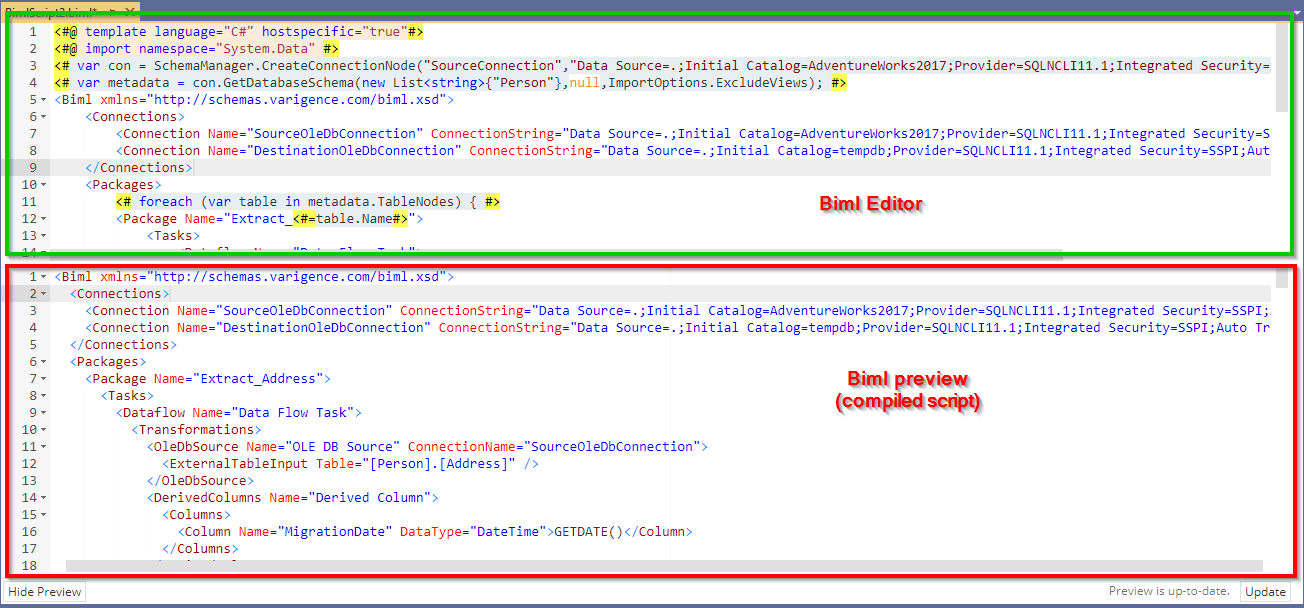The image size is (1304, 608).
Task: Click the "Derived Column" name in the preview
Action: tap(370, 498)
